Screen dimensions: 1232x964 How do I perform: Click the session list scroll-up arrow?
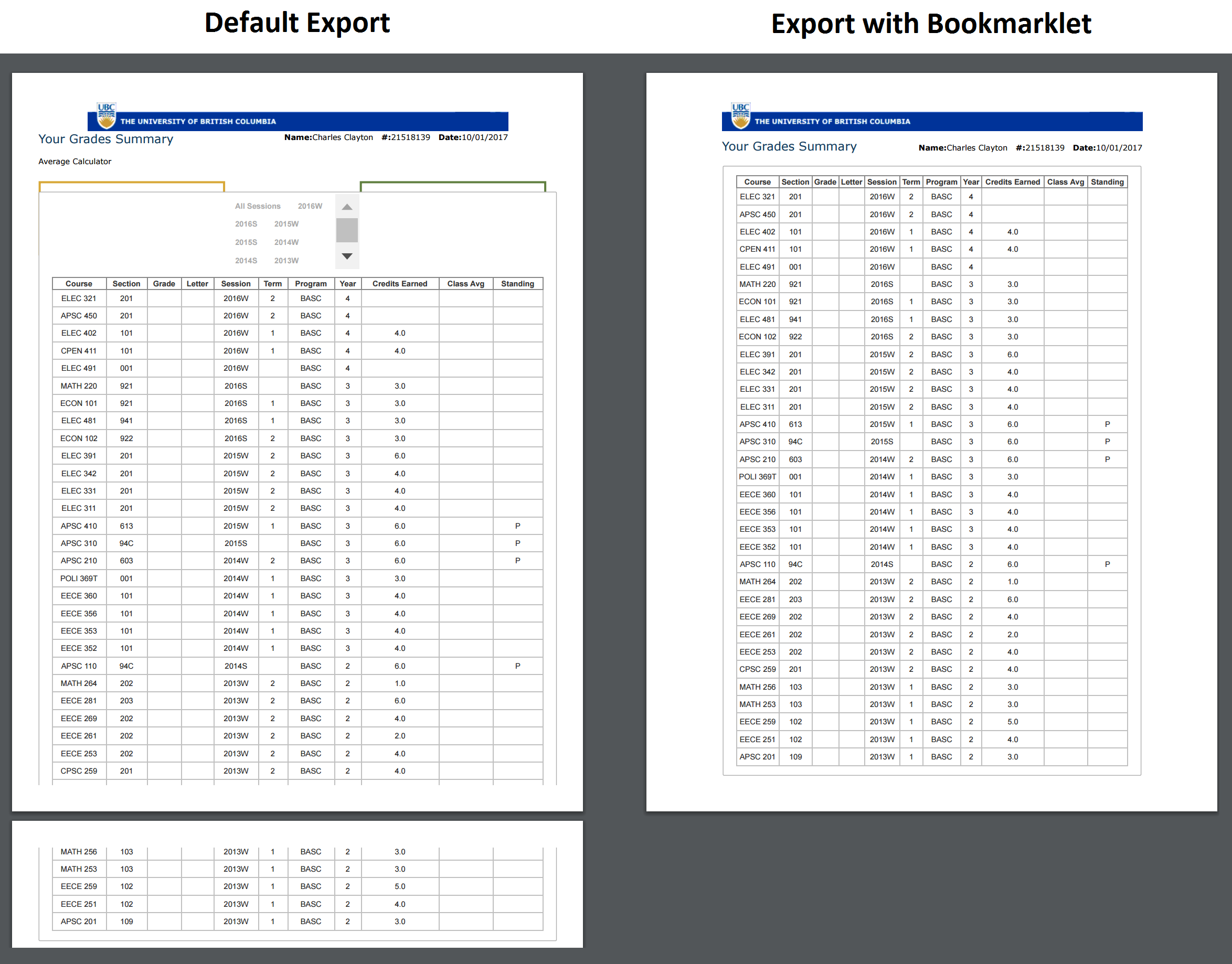[347, 207]
